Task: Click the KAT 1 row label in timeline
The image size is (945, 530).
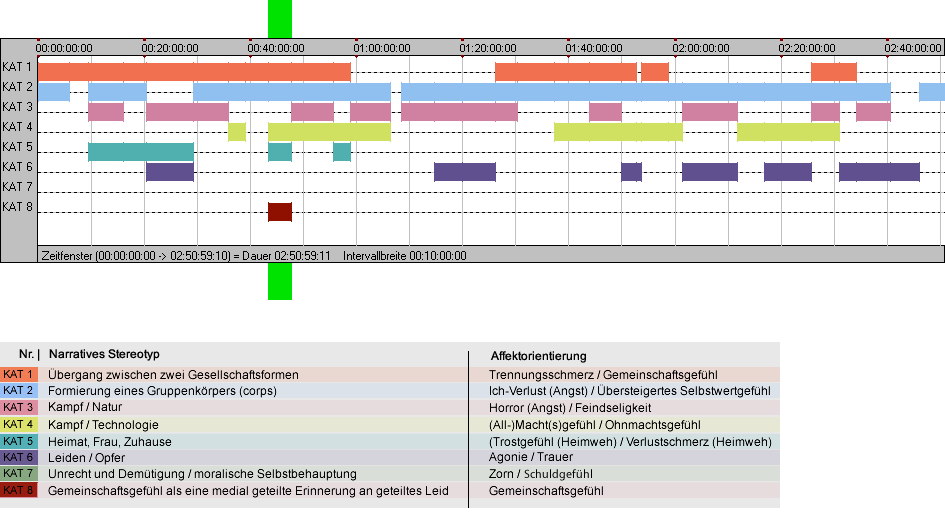Action: [17, 67]
